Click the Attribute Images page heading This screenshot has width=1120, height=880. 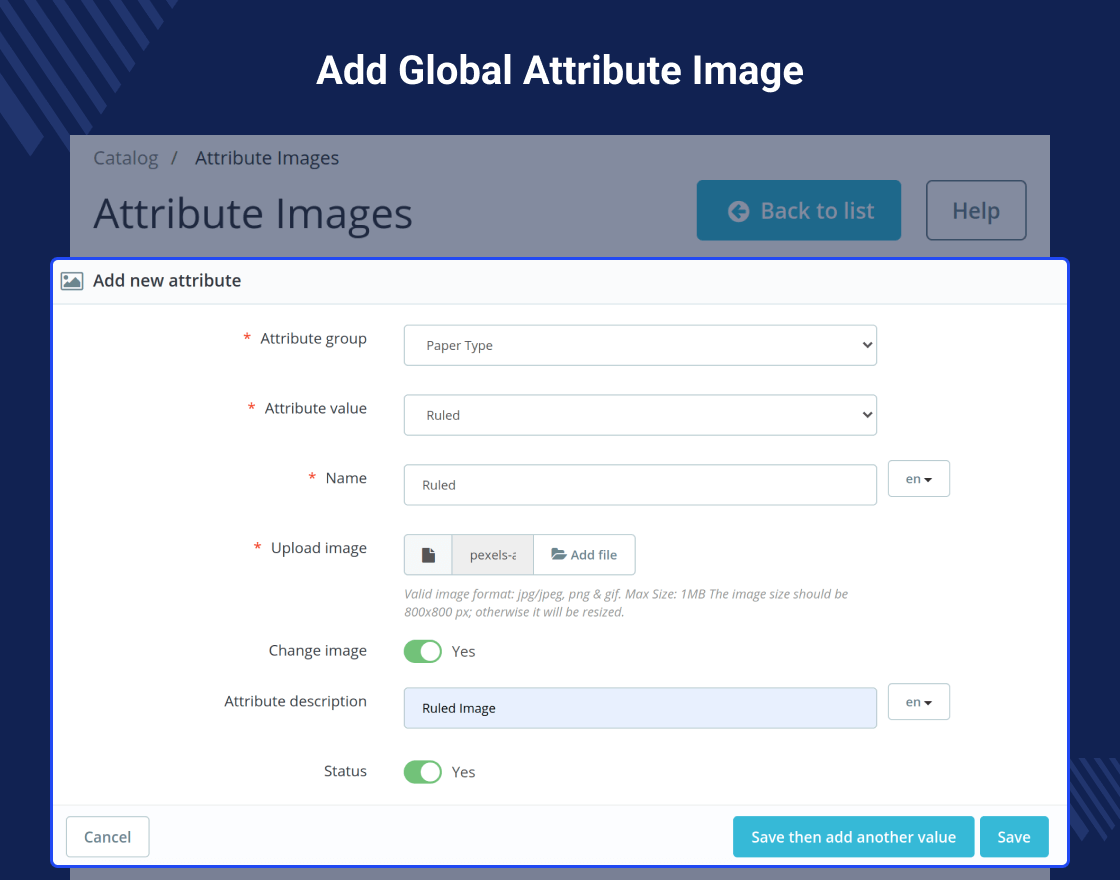coord(253,214)
